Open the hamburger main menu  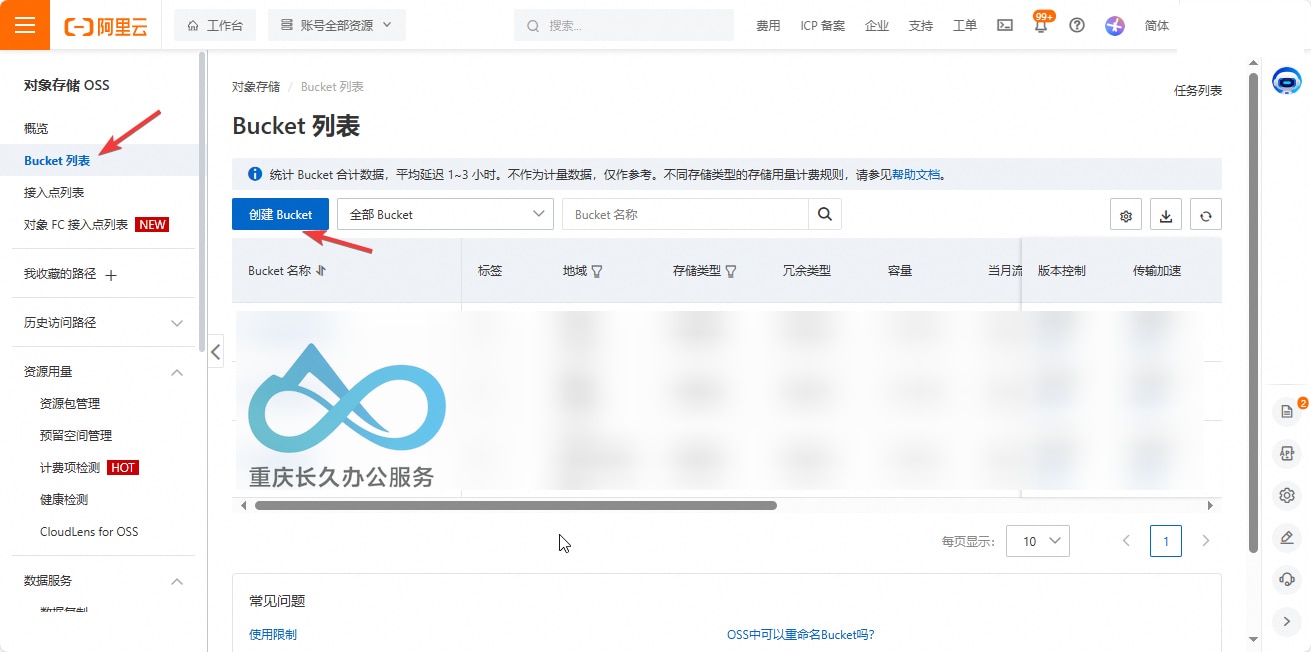(25, 25)
